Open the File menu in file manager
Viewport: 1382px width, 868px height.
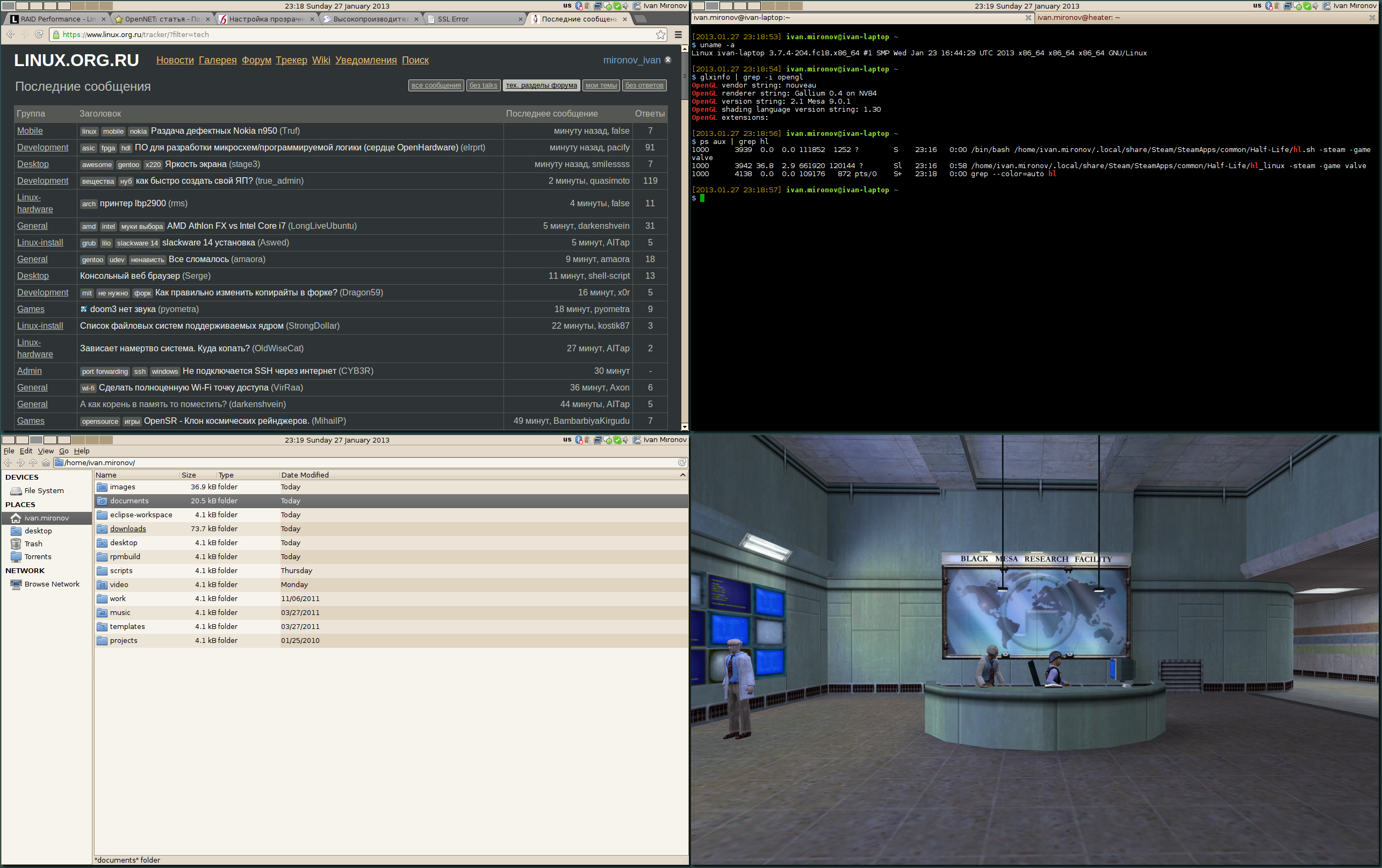9,451
